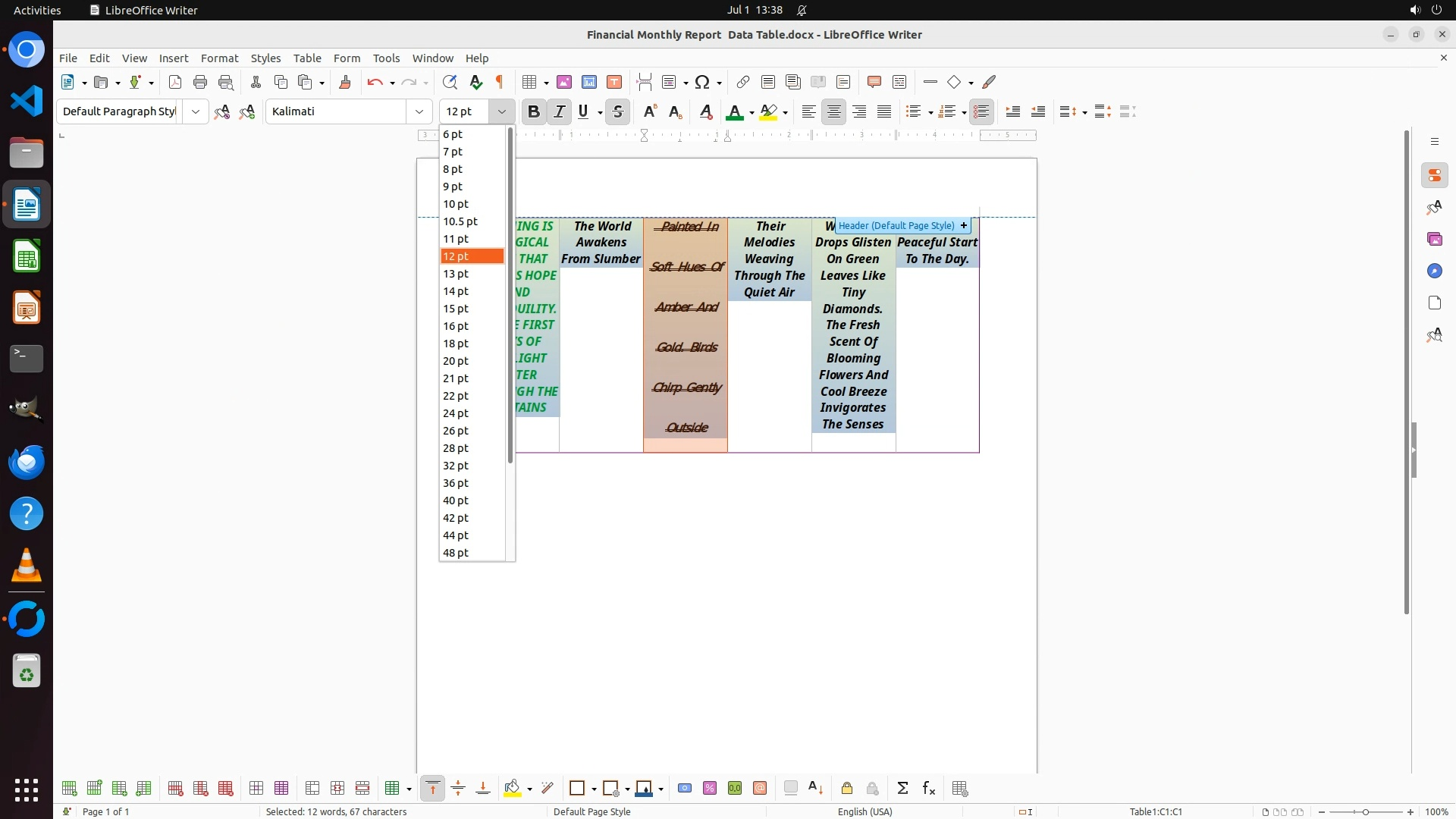Click English (USA) language in status bar
The height and width of the screenshot is (819, 1456).
pyautogui.click(x=864, y=812)
